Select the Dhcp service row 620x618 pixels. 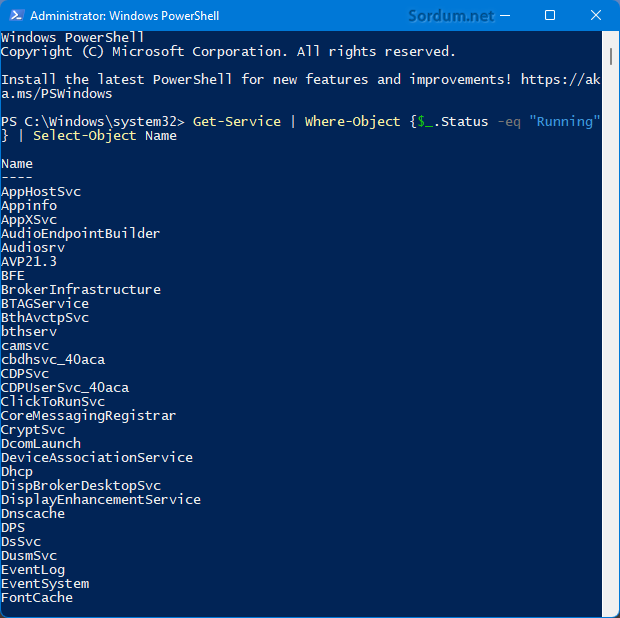(x=17, y=472)
